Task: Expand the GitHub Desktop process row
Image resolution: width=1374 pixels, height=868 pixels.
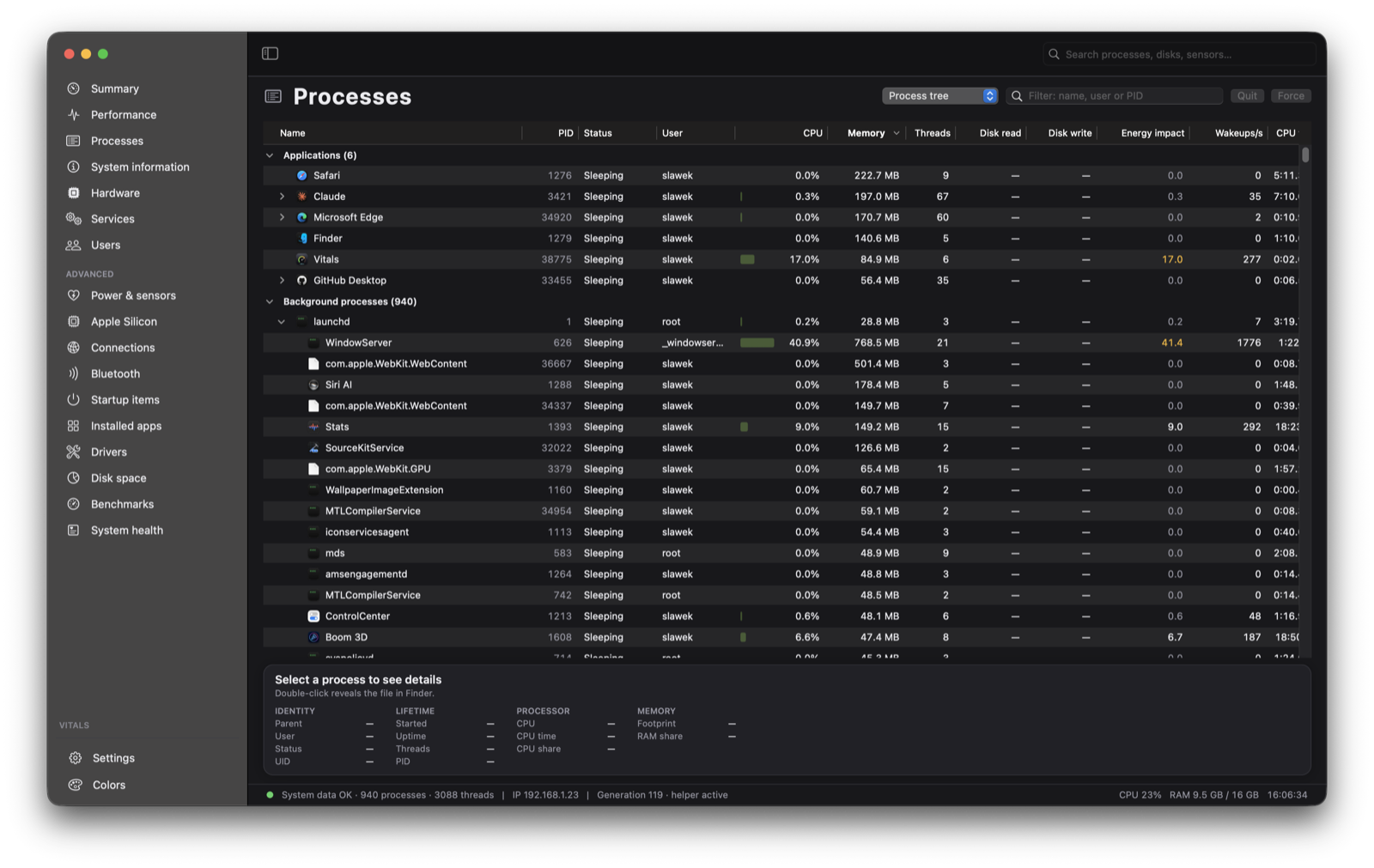Action: pyautogui.click(x=282, y=281)
